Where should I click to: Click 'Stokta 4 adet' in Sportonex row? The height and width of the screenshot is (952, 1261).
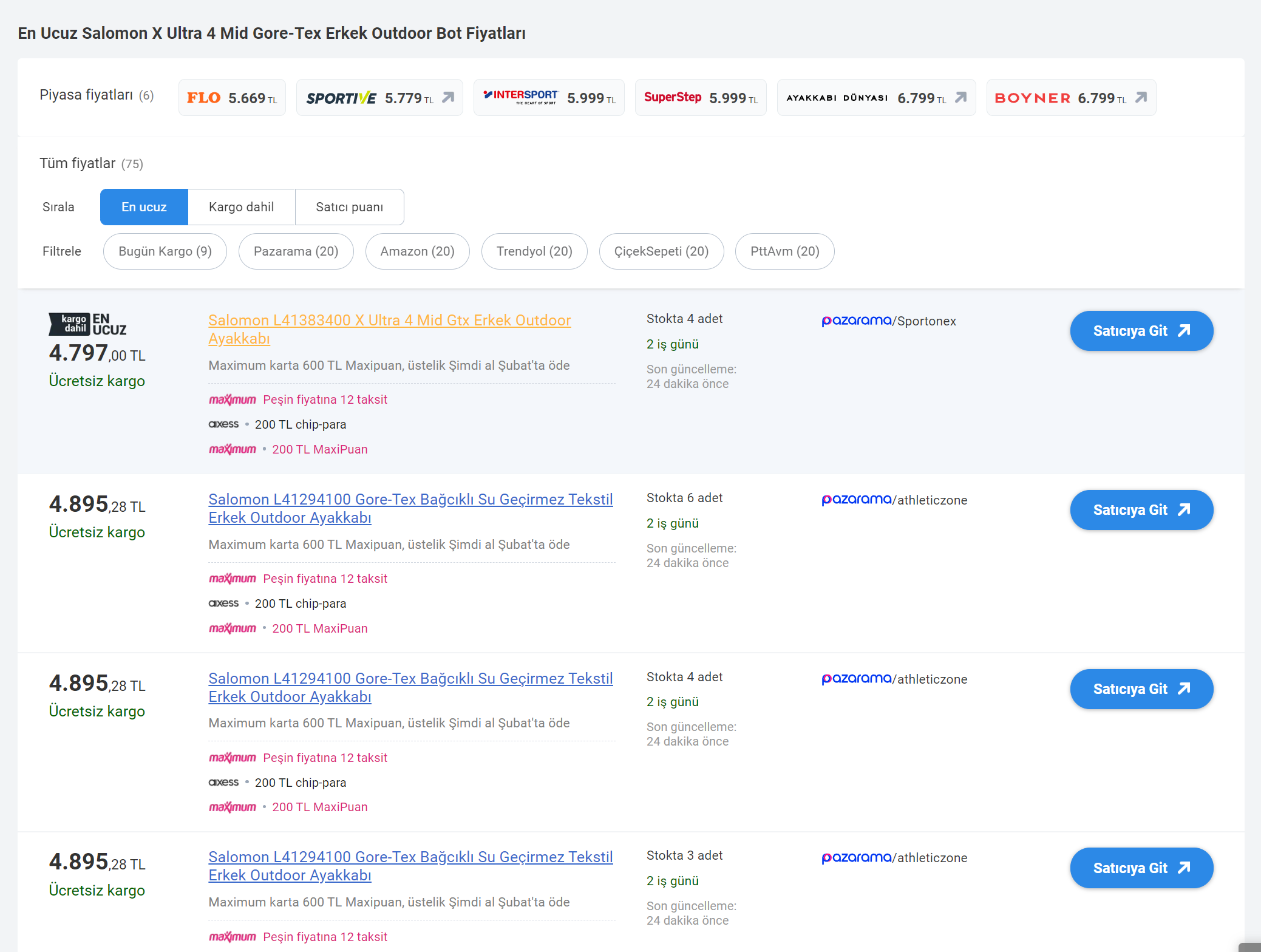tap(684, 319)
